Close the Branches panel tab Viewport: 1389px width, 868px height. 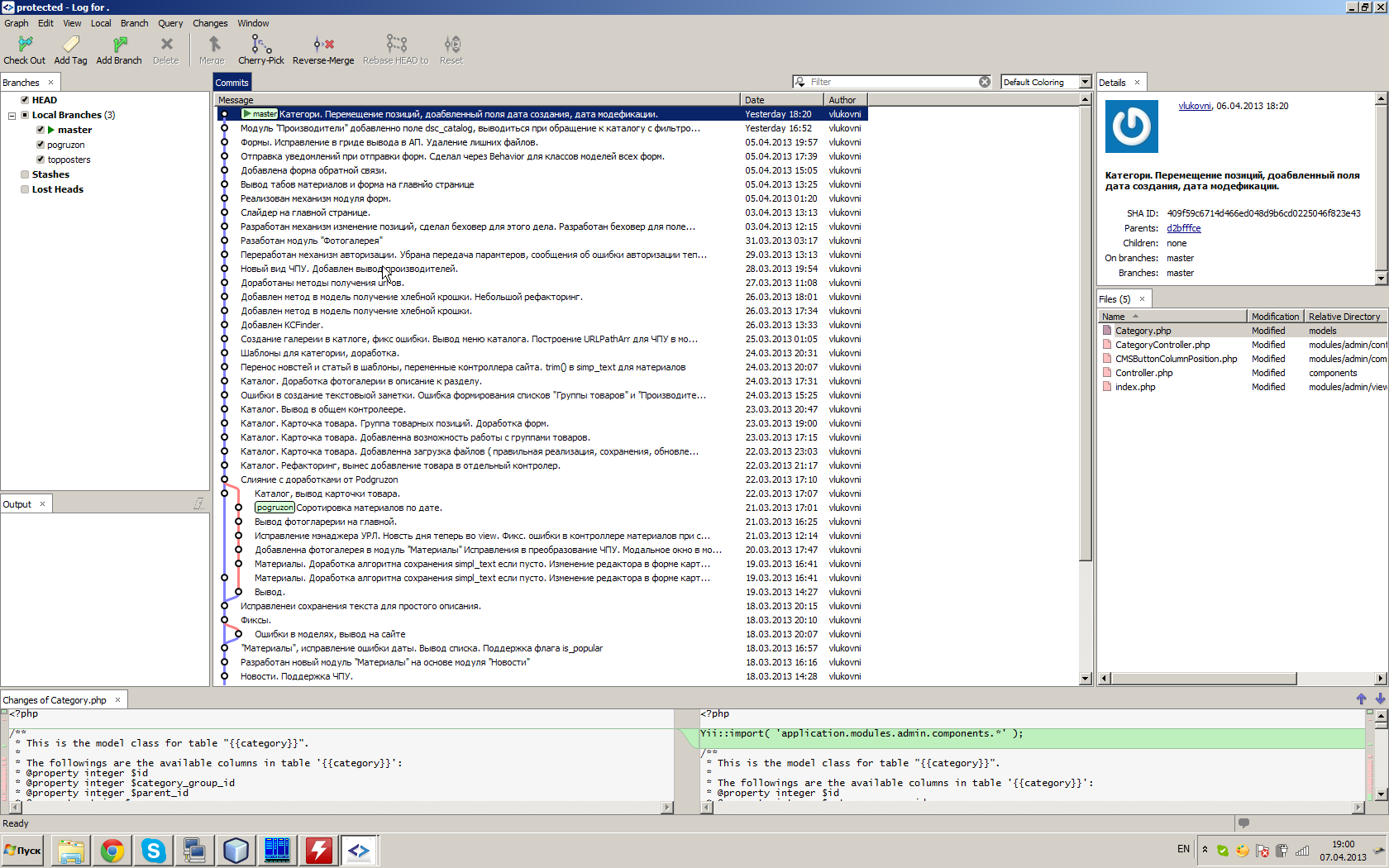point(50,83)
